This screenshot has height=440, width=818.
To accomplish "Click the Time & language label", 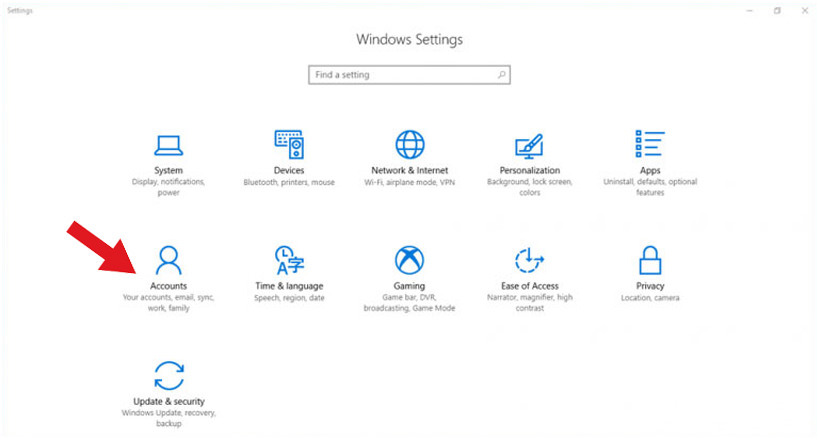I will coord(289,286).
